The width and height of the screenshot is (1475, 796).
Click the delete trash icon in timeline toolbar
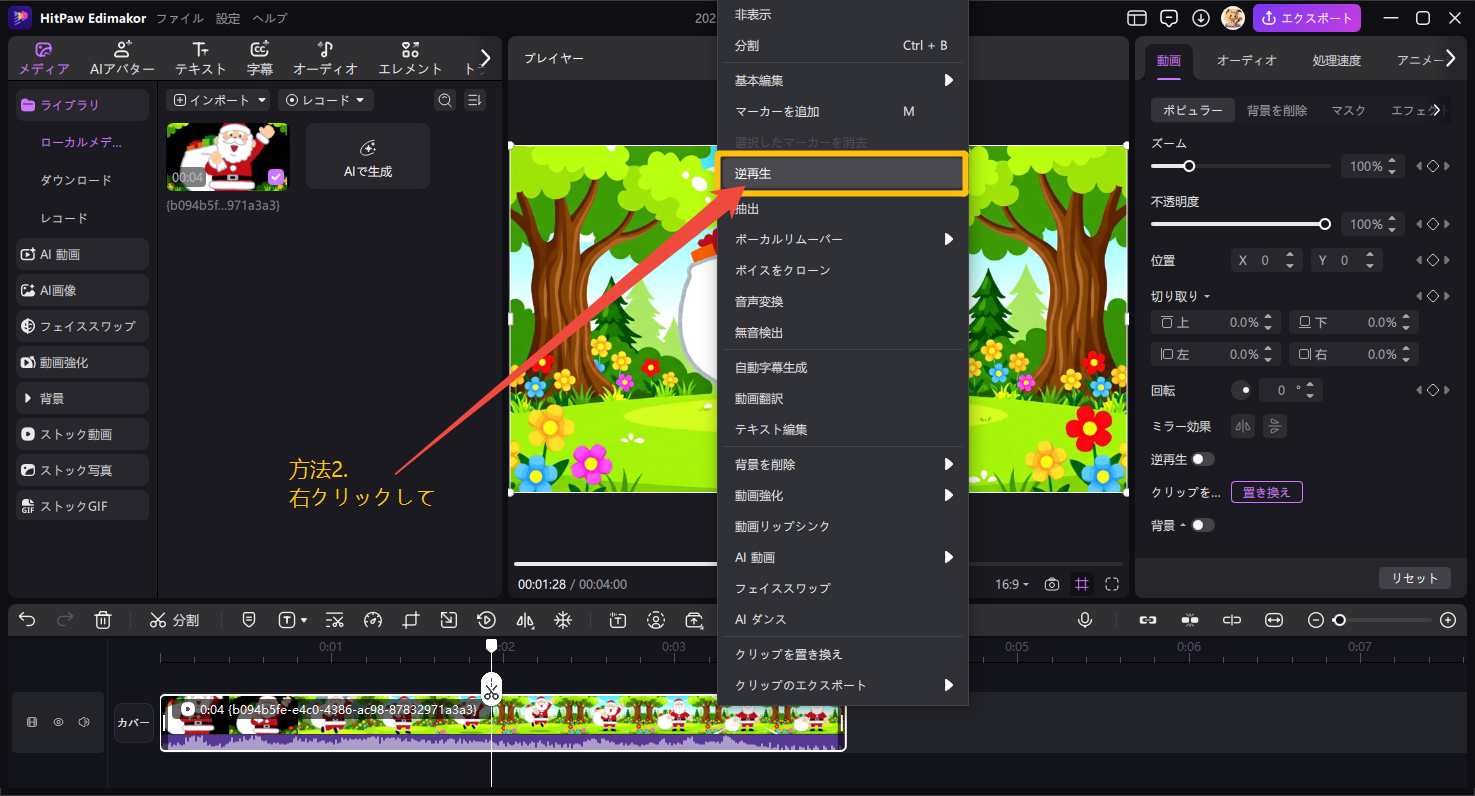[x=102, y=620]
